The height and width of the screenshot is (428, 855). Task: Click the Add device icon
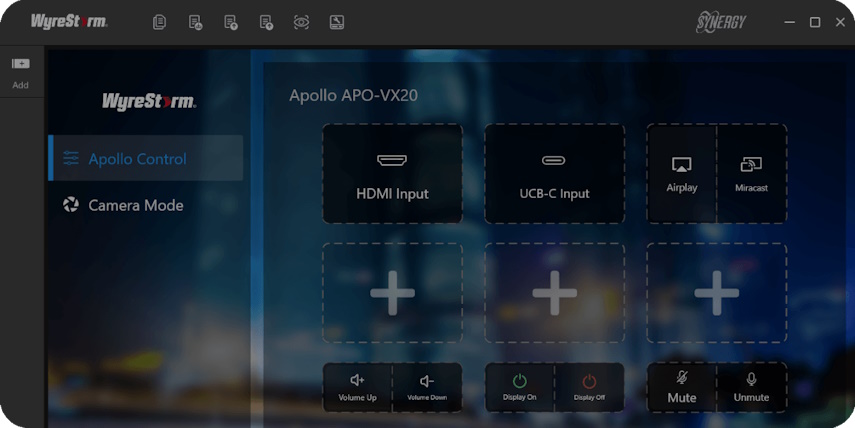pyautogui.click(x=21, y=64)
